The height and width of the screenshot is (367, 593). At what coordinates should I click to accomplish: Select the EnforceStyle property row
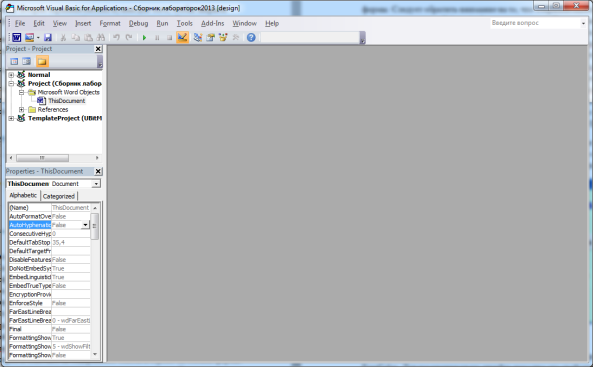tap(50, 303)
